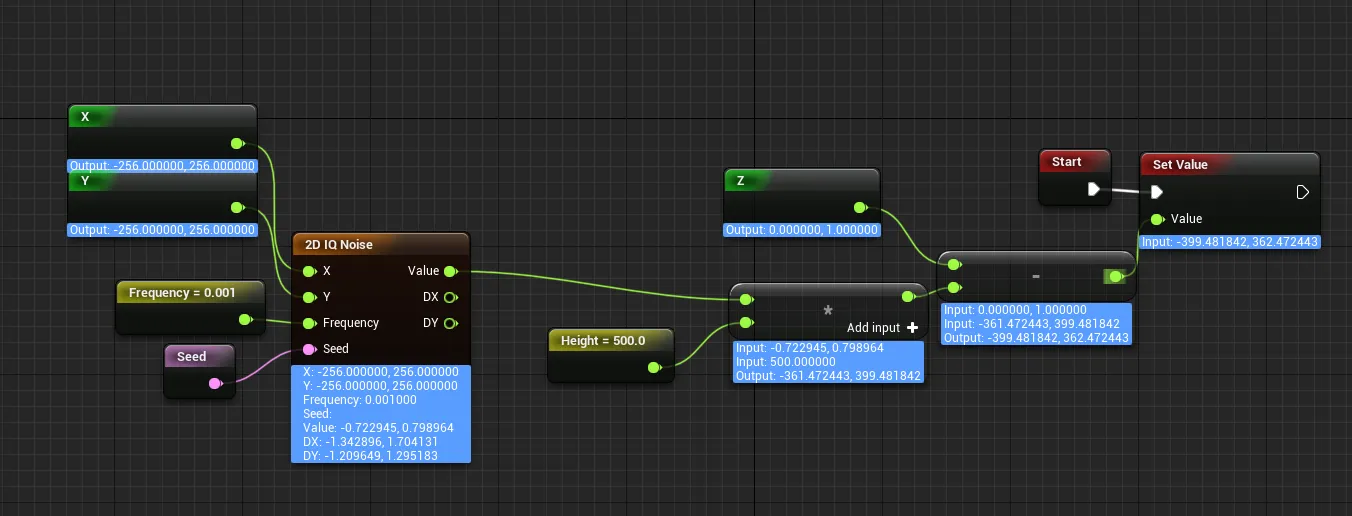This screenshot has height=516, width=1352.
Task: Select the Height = 500.0 node
Action: pos(603,341)
